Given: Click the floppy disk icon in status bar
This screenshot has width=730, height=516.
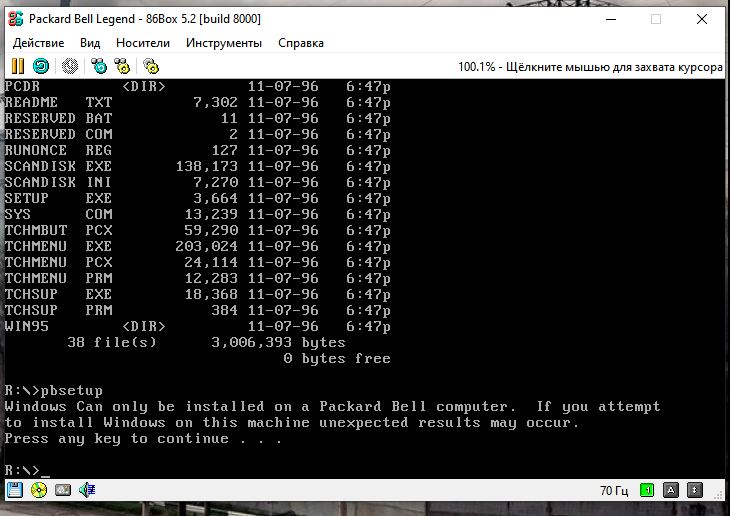Looking at the screenshot, I should [x=14, y=490].
